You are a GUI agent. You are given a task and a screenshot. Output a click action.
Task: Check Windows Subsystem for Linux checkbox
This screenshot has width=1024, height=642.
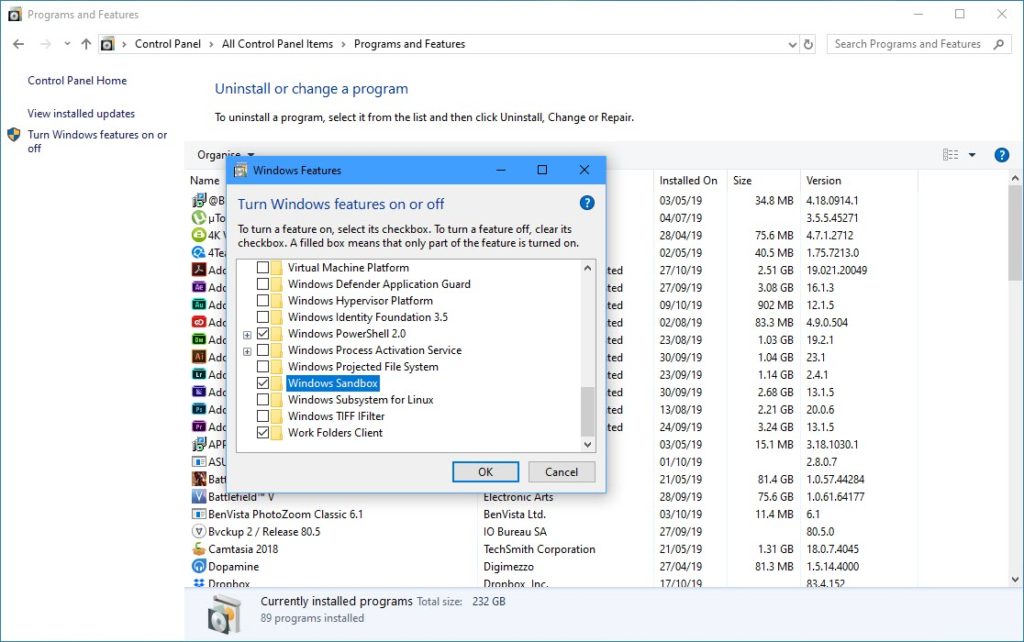pos(263,399)
